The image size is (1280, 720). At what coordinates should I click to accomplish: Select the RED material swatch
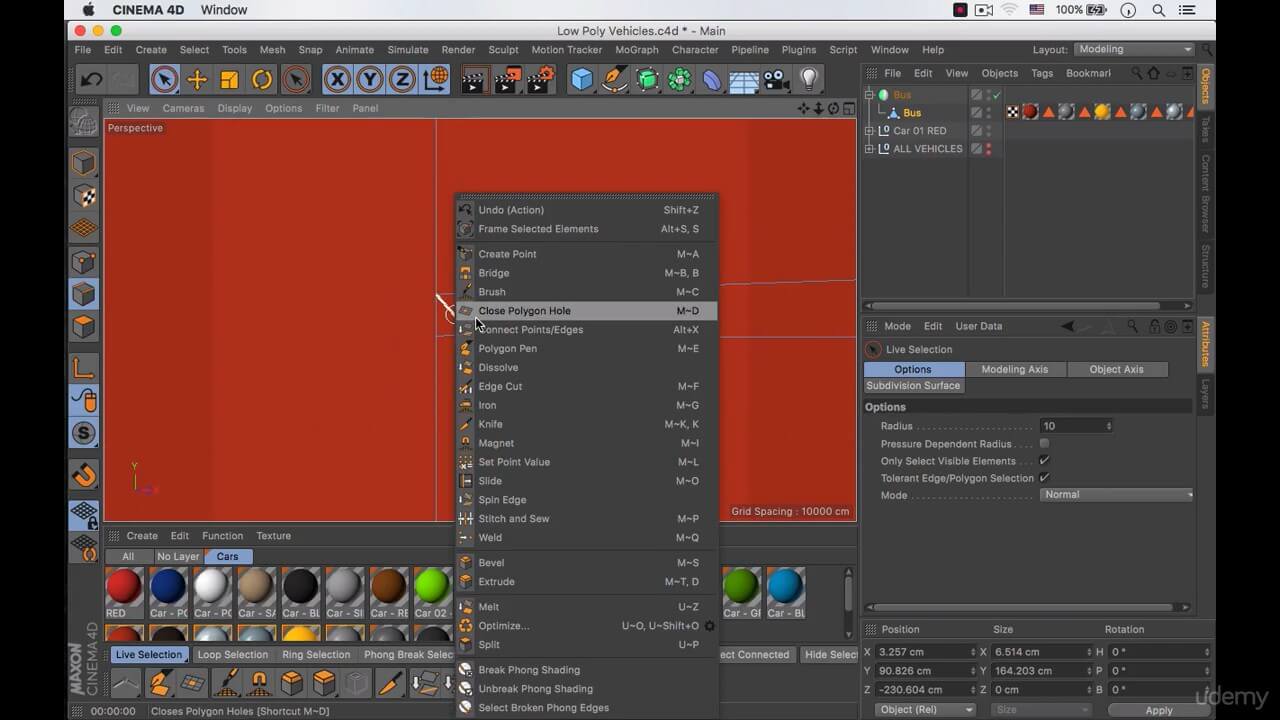click(x=124, y=587)
